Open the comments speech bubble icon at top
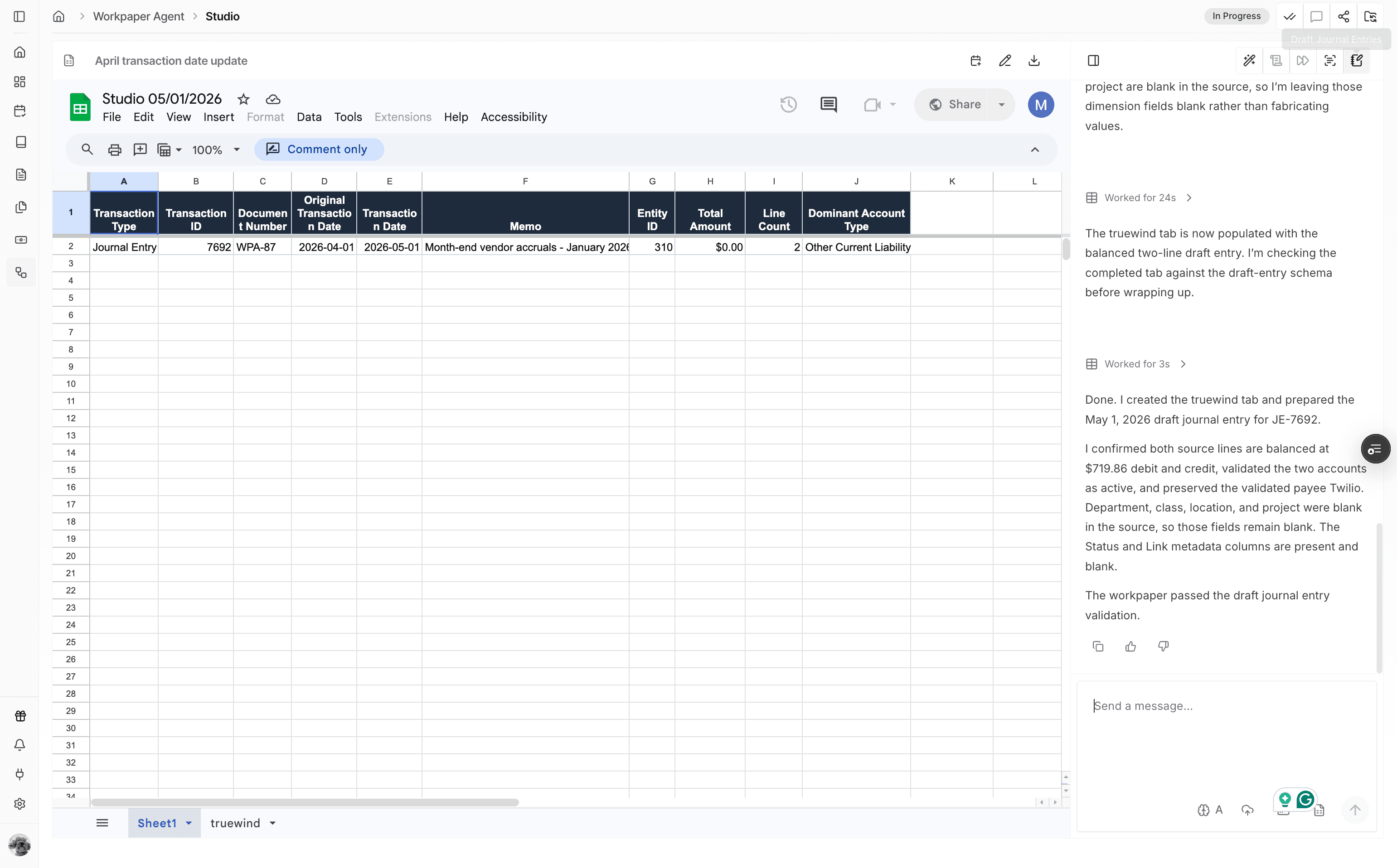Image resolution: width=1397 pixels, height=868 pixels. click(1316, 17)
